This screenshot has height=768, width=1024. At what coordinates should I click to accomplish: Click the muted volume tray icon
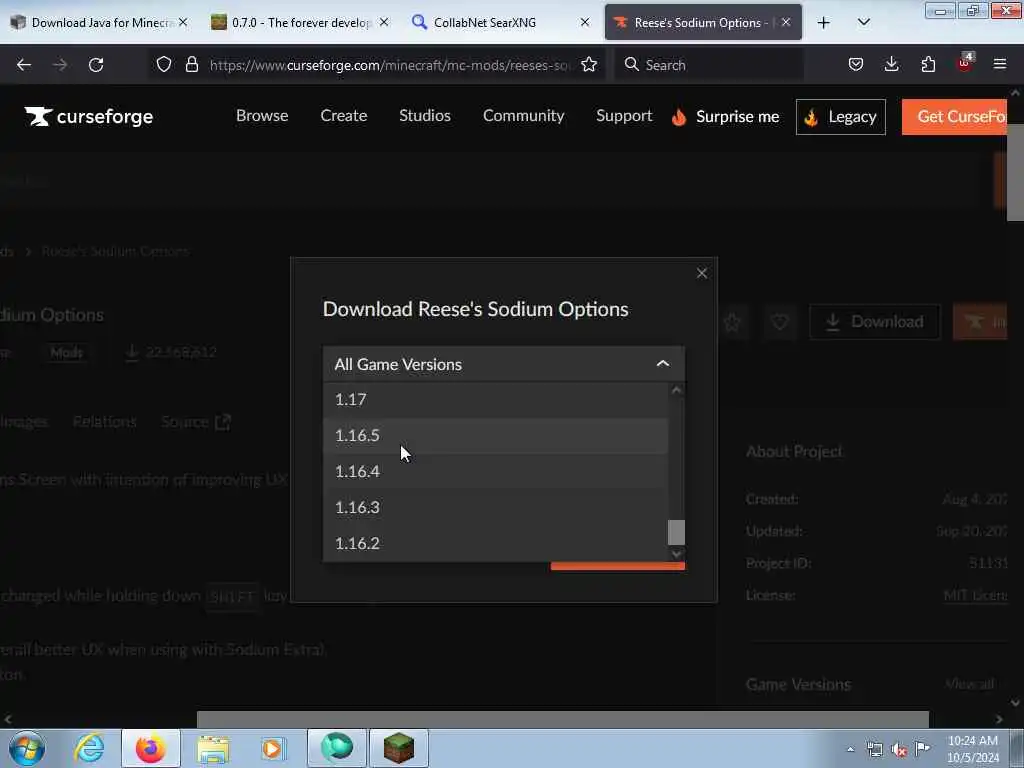point(899,749)
